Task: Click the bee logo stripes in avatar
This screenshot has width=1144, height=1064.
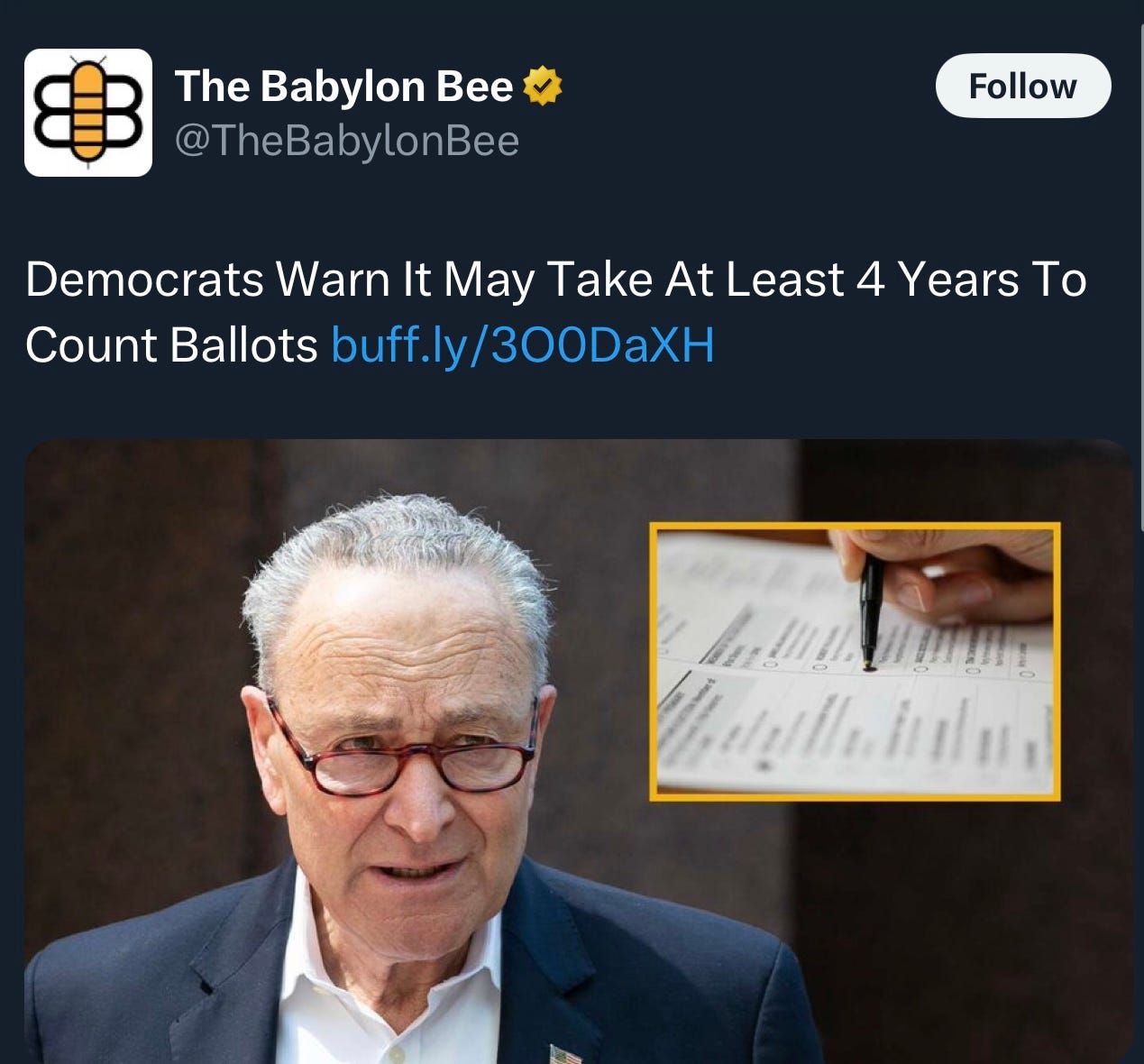Action: [87, 112]
